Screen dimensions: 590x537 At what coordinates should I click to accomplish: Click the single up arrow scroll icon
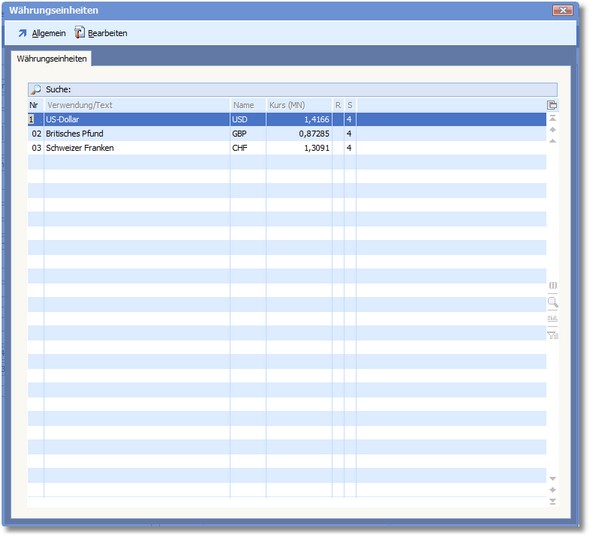pyautogui.click(x=553, y=141)
